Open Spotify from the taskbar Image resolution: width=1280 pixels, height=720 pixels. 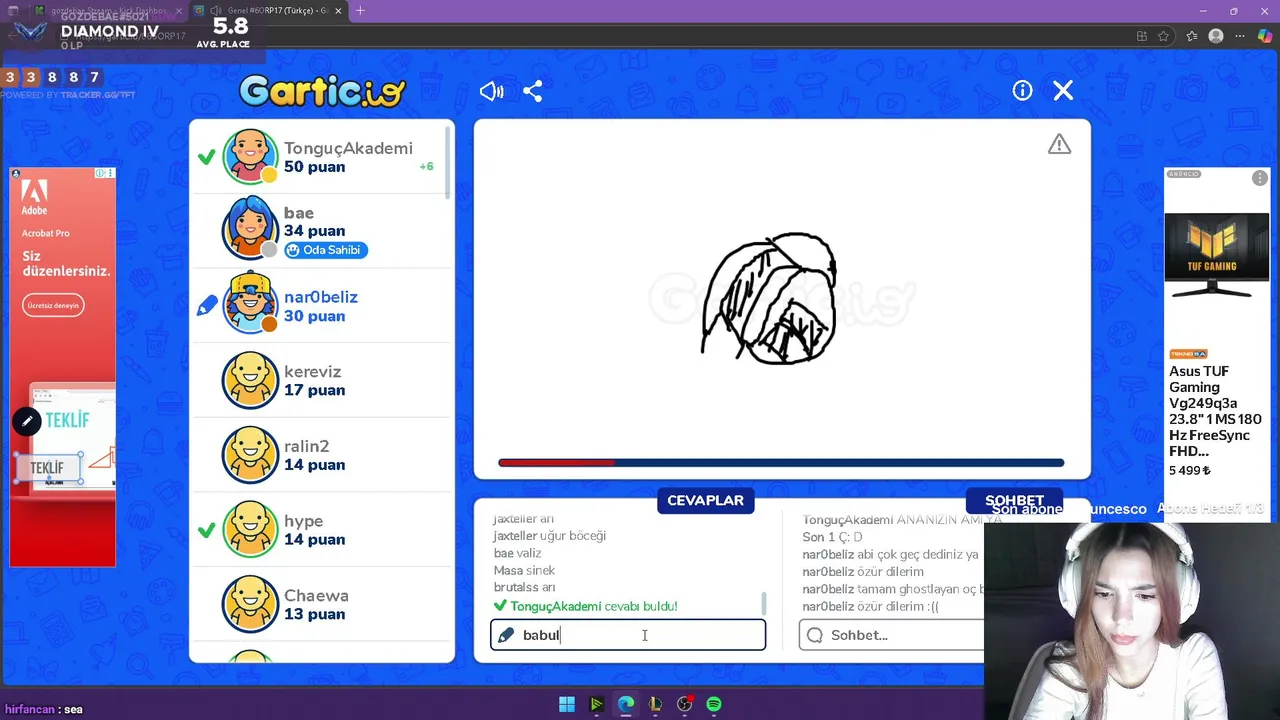pyautogui.click(x=714, y=704)
